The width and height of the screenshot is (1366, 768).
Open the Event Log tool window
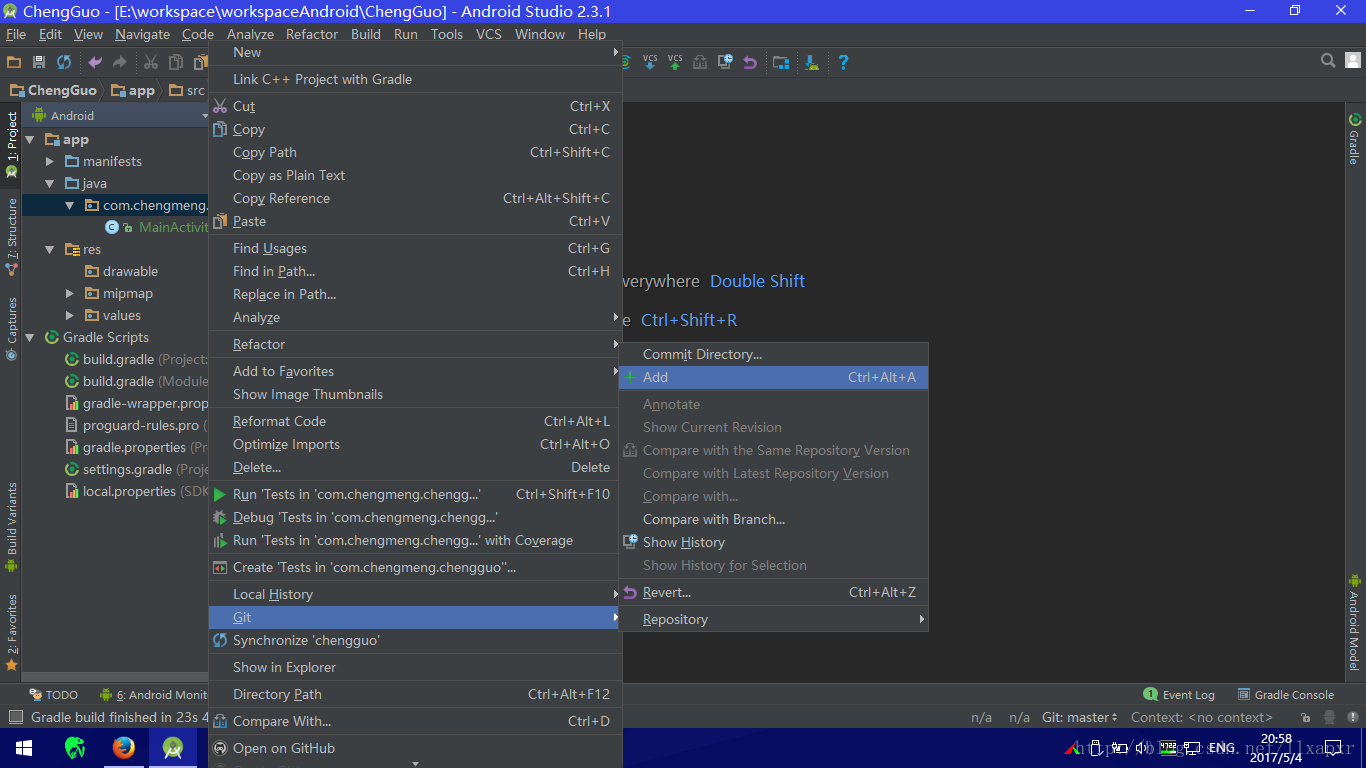point(1179,695)
